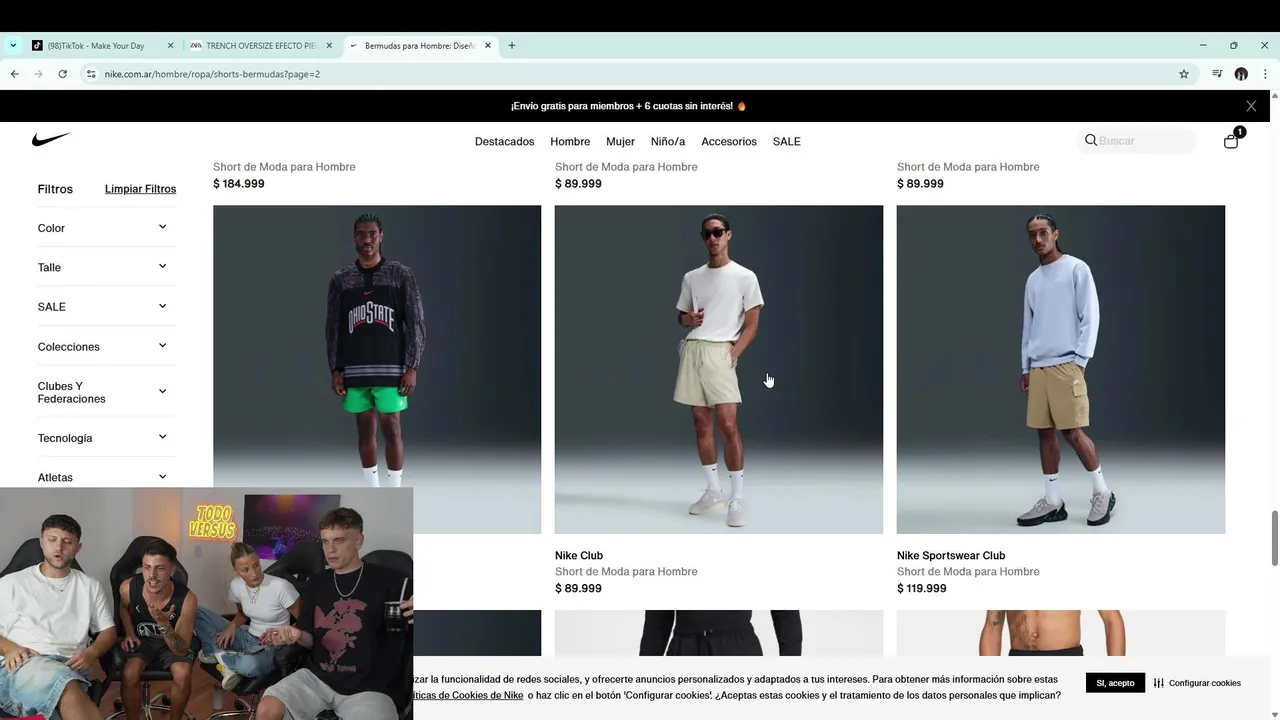Screen dimensions: 1280x720
Task: Open the shopping bag cart icon
Action: click(1231, 141)
